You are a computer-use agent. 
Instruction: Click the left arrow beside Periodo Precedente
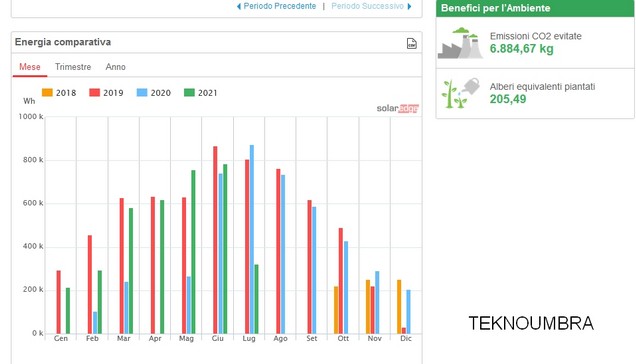[x=238, y=6]
